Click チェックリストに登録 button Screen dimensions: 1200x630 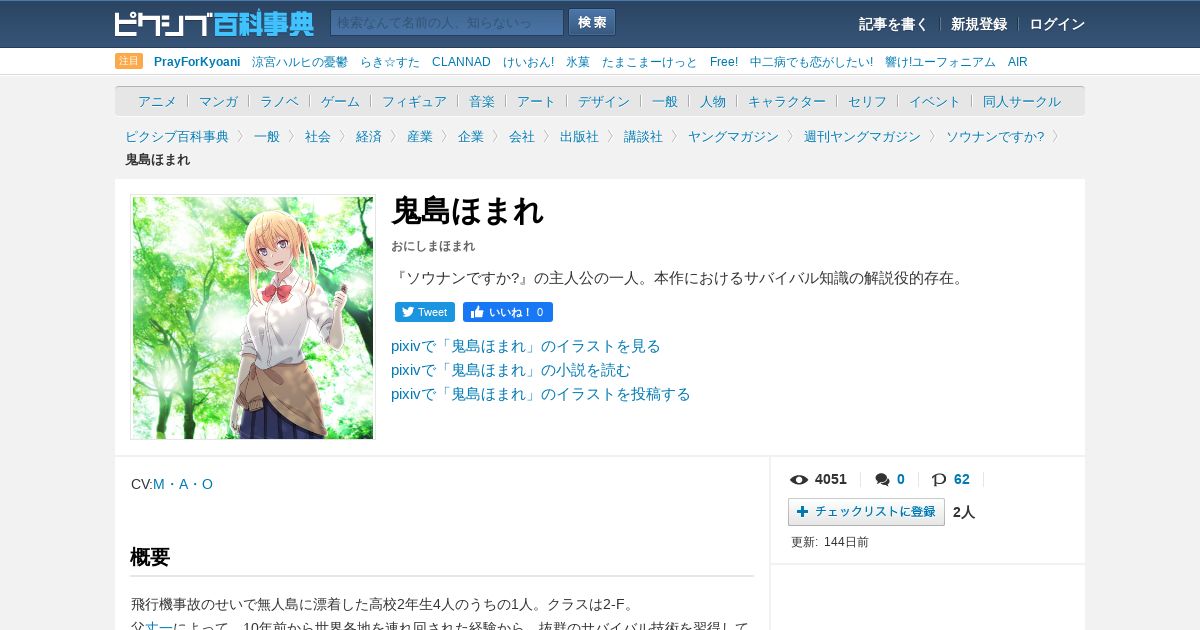click(866, 512)
